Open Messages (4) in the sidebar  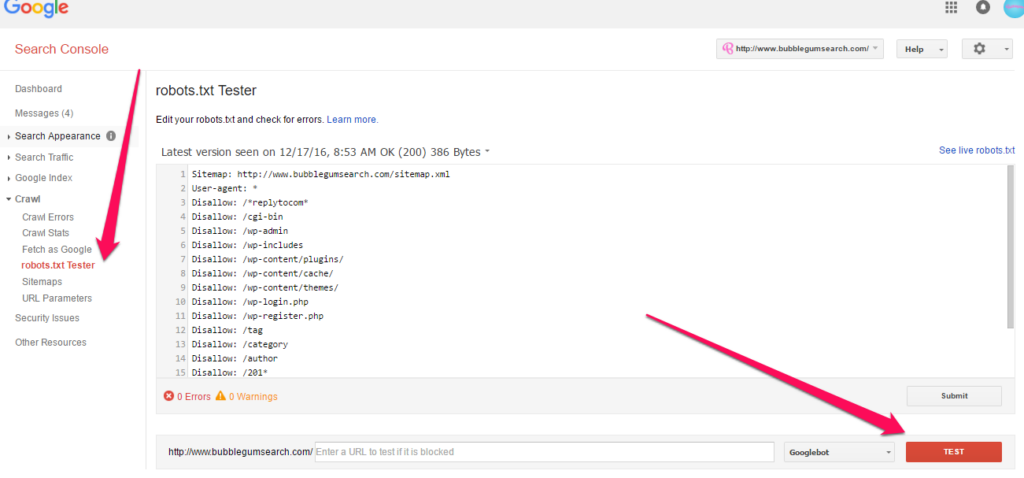tap(44, 113)
